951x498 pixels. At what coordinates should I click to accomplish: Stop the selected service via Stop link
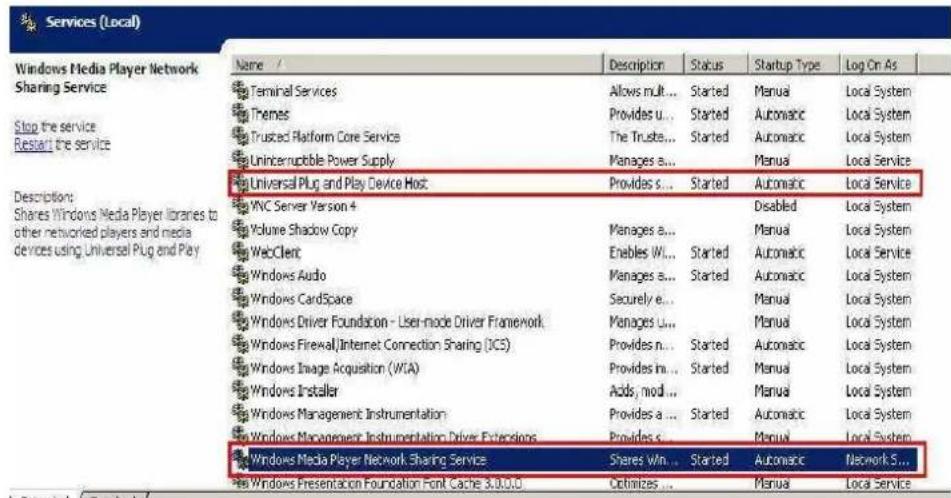(26, 127)
